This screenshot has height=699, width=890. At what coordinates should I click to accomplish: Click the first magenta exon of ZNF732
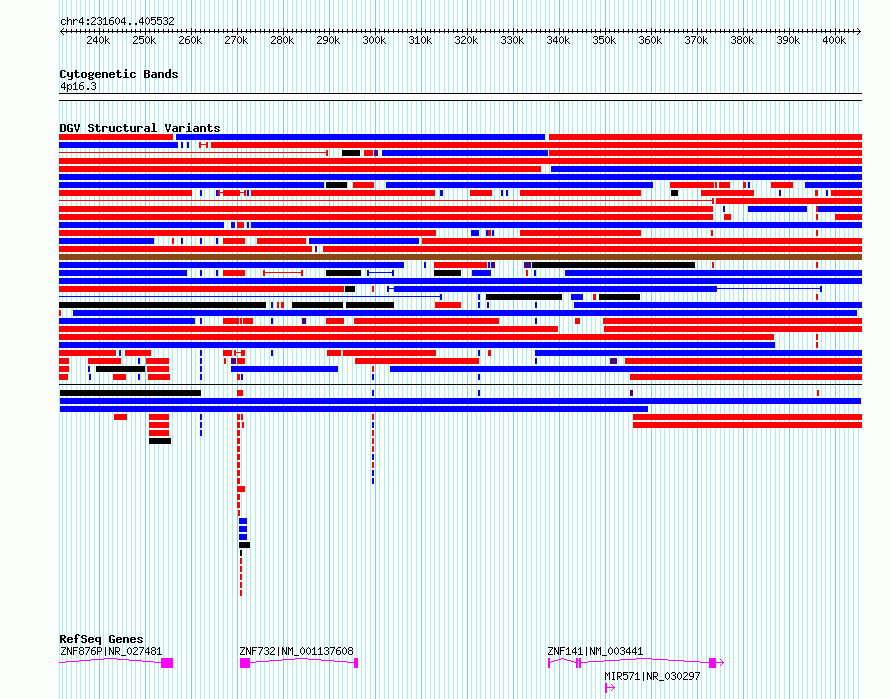(x=245, y=663)
